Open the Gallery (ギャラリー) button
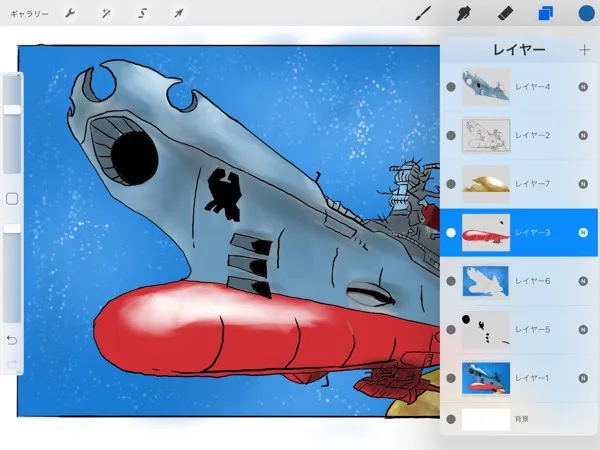Viewport: 600px width, 450px height. pyautogui.click(x=29, y=14)
